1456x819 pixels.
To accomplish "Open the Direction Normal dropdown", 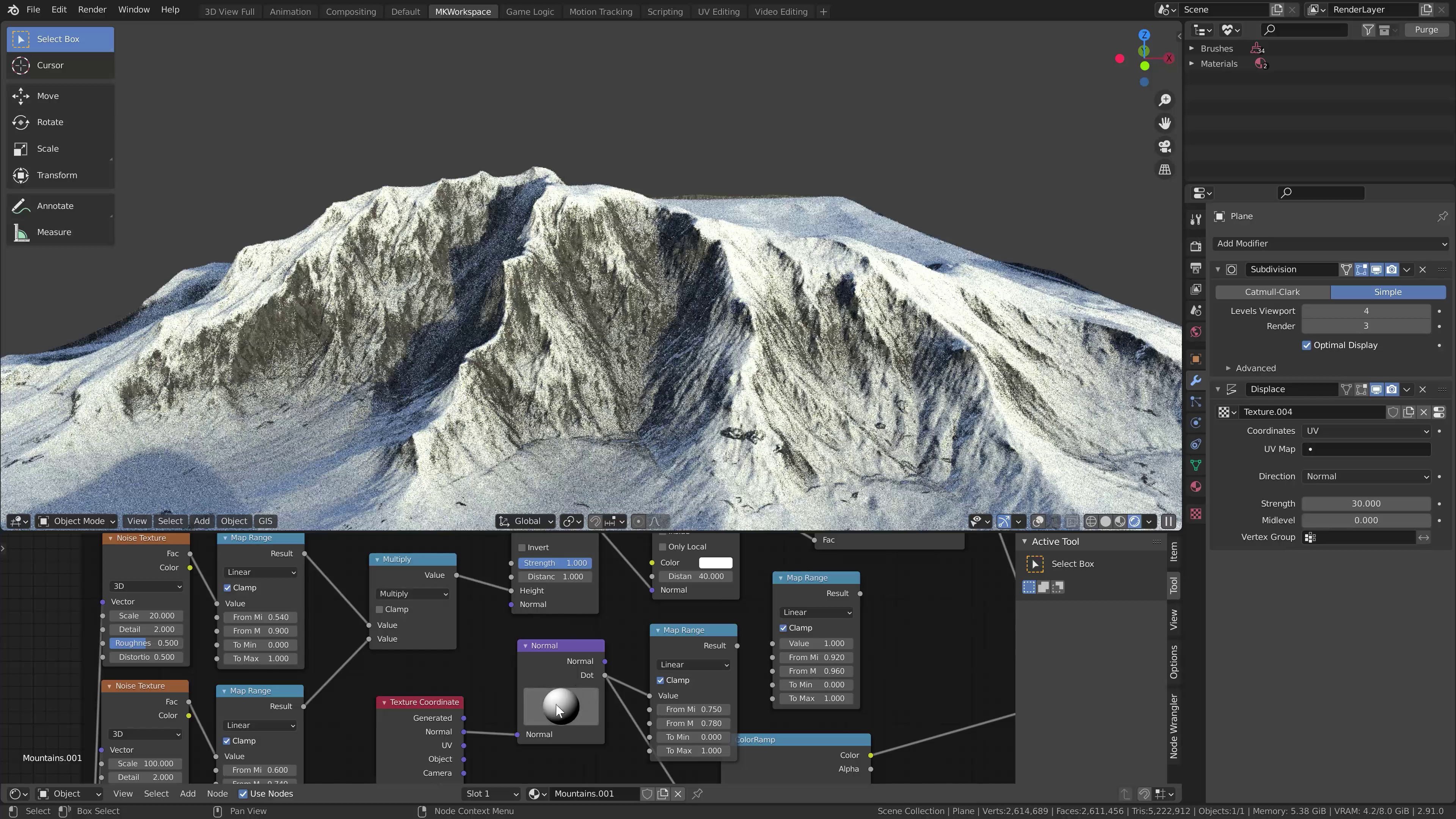I will click(1366, 477).
